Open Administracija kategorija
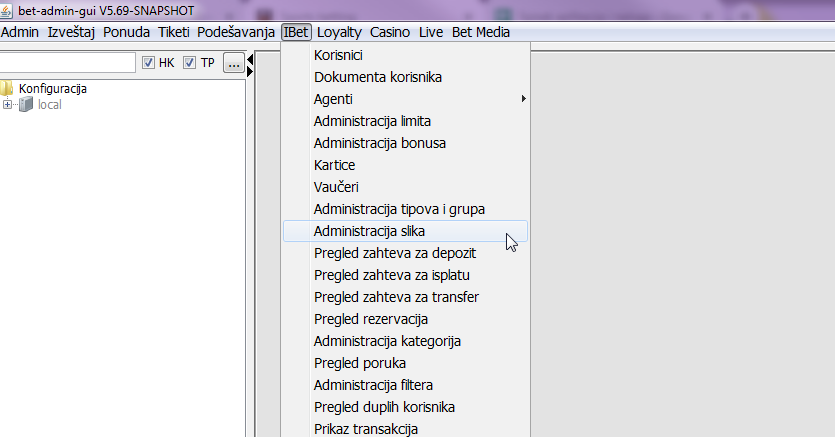The height and width of the screenshot is (437, 835). click(405, 341)
